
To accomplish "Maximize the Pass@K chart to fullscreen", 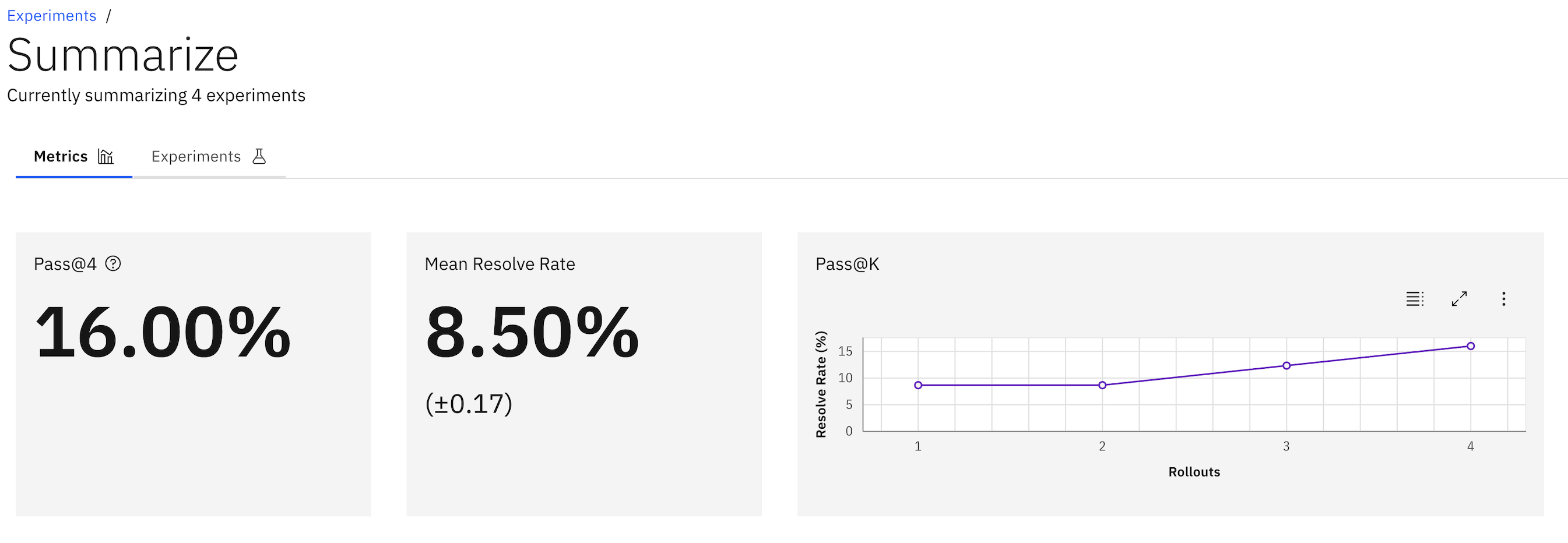I will [x=1459, y=299].
